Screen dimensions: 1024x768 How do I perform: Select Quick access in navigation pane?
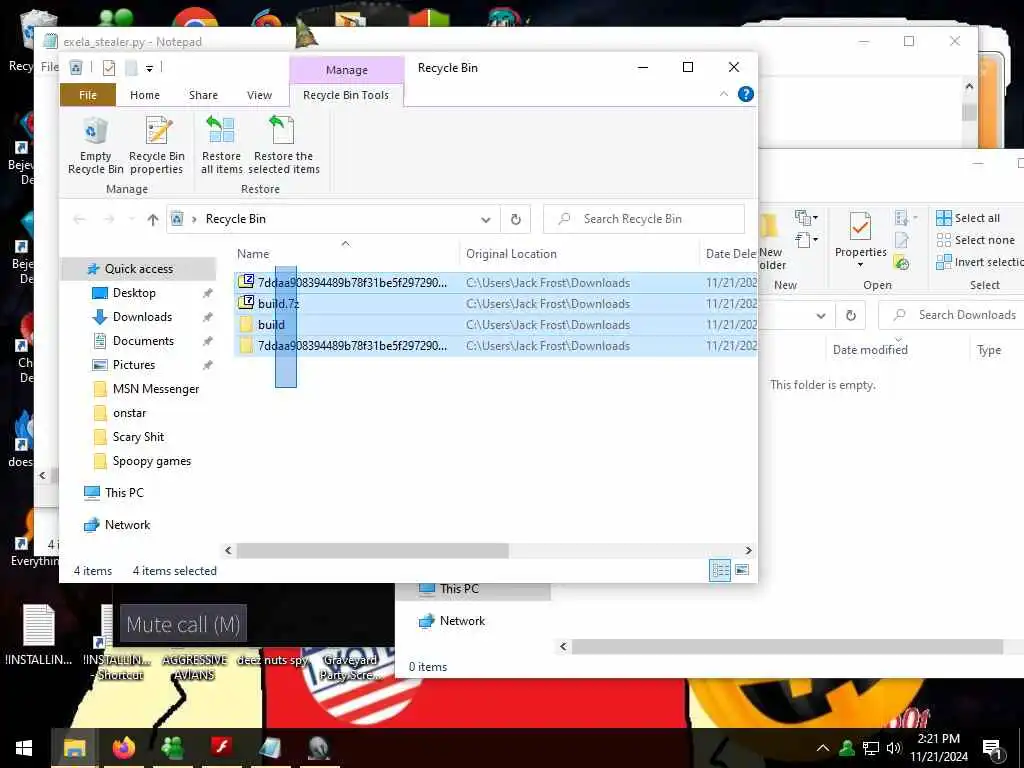click(x=138, y=269)
